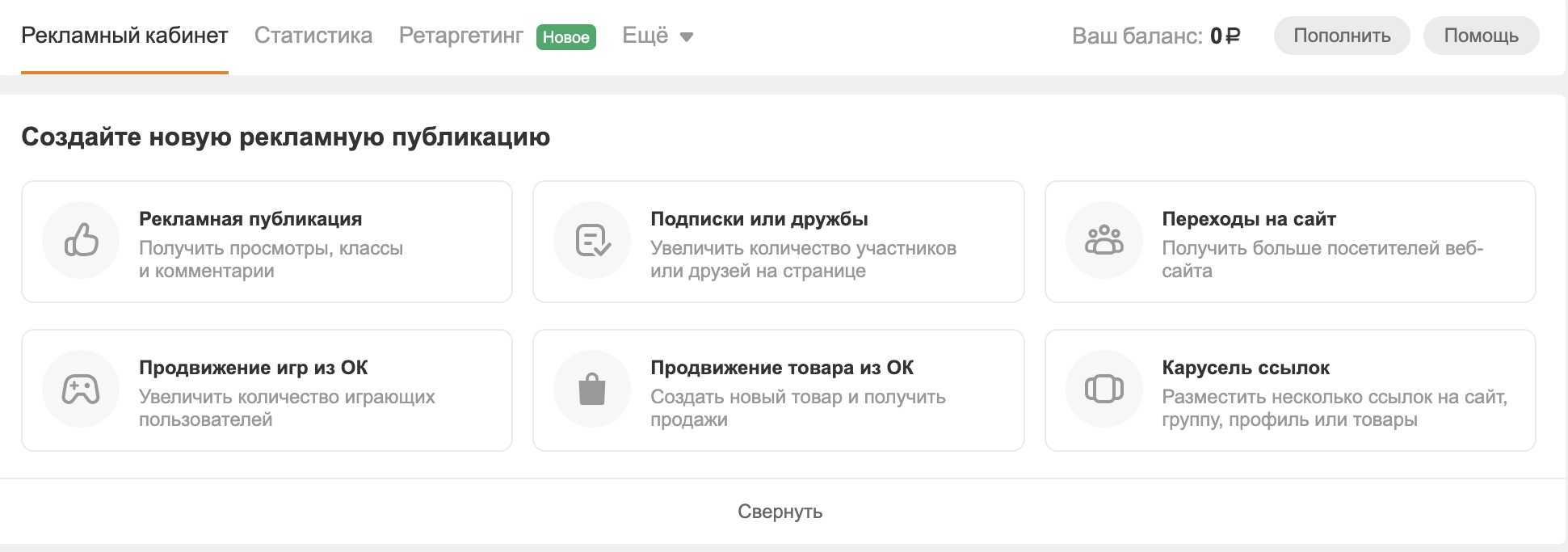Switch to the Статистика tab

click(x=313, y=36)
